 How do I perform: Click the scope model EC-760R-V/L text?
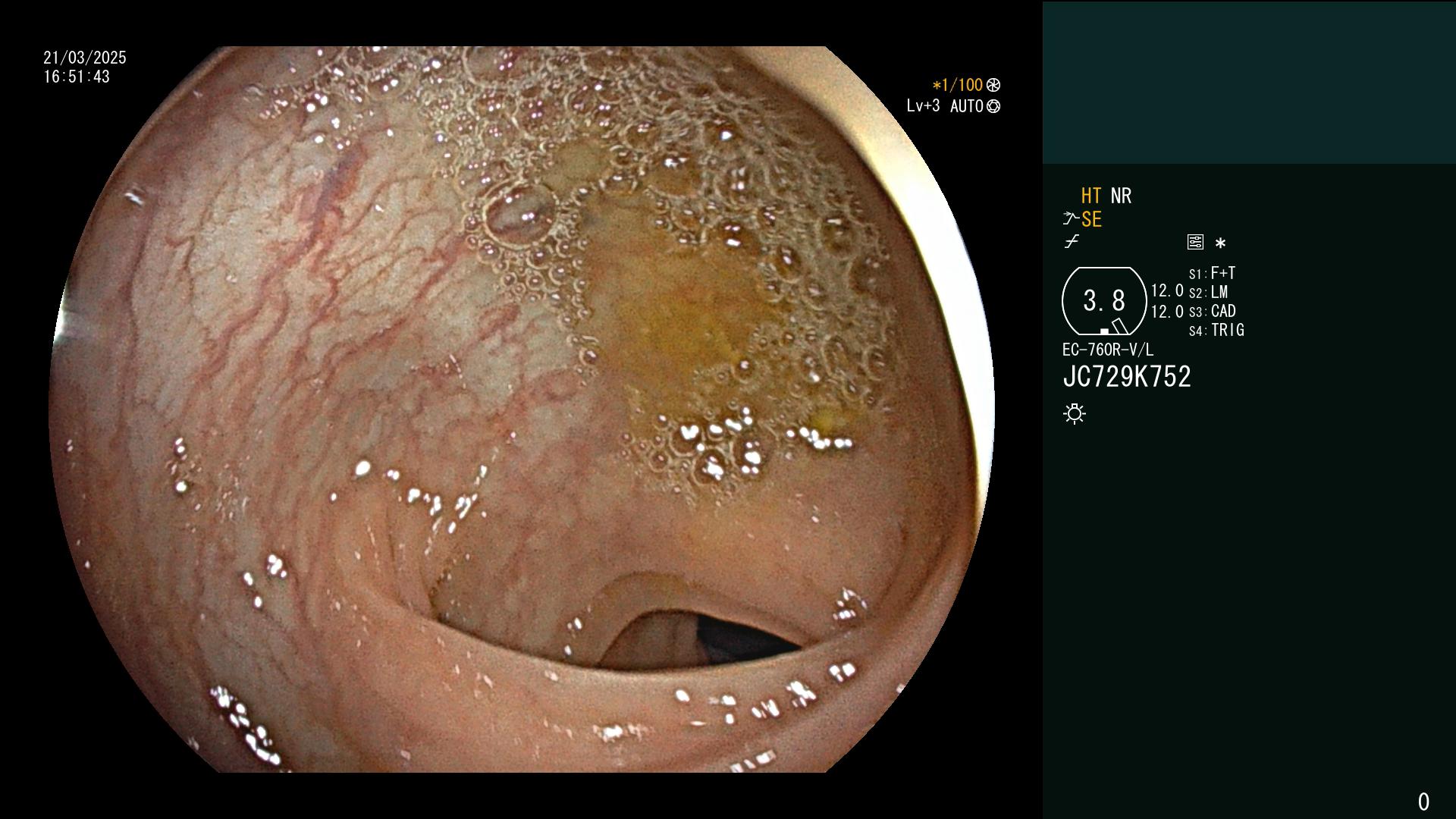point(1108,350)
